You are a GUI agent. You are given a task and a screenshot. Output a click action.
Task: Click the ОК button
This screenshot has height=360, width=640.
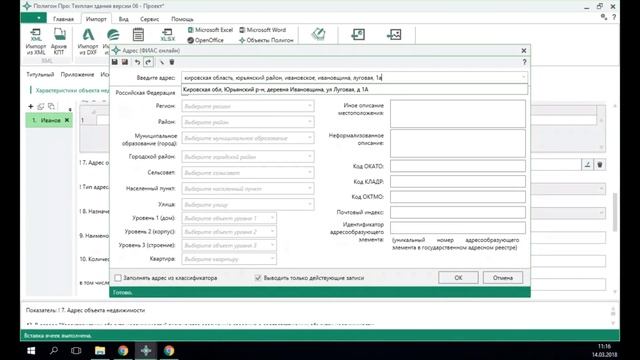point(458,278)
